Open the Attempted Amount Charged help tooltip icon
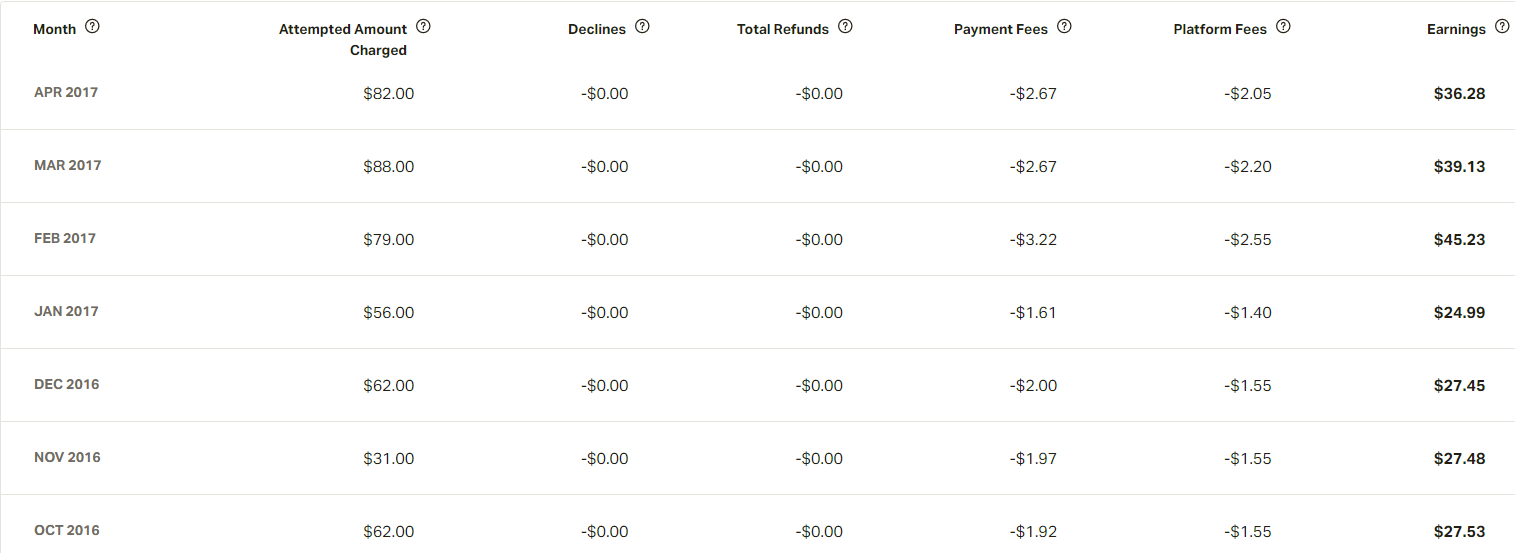 (423, 27)
